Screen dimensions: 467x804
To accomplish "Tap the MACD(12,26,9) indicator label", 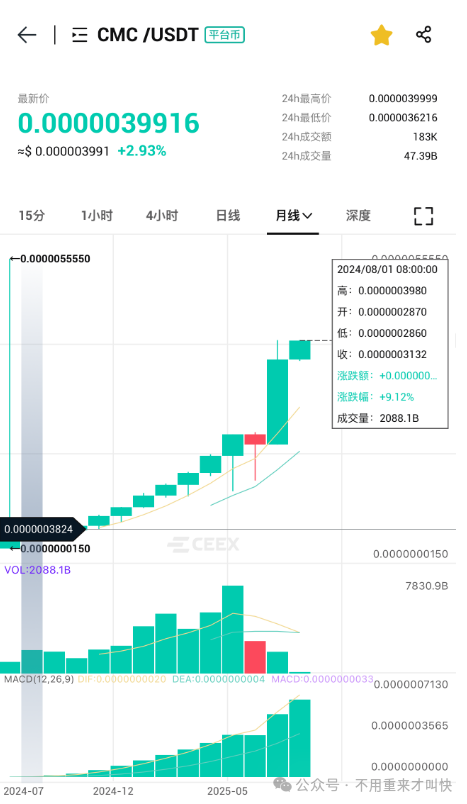I will [39, 679].
